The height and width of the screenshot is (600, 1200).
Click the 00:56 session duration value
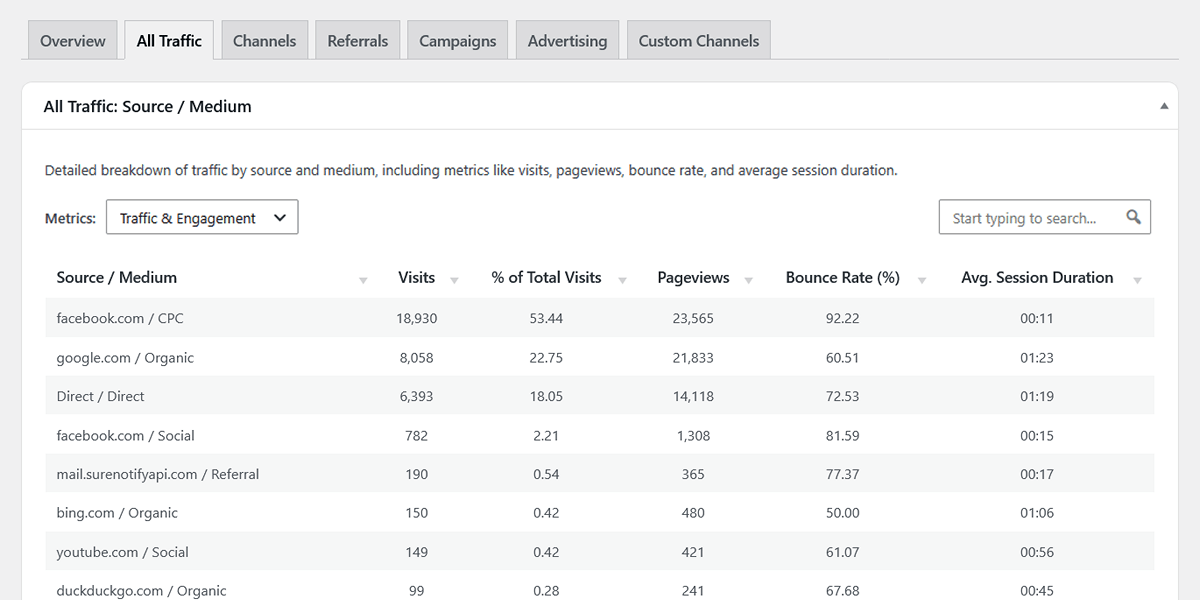coord(1037,552)
